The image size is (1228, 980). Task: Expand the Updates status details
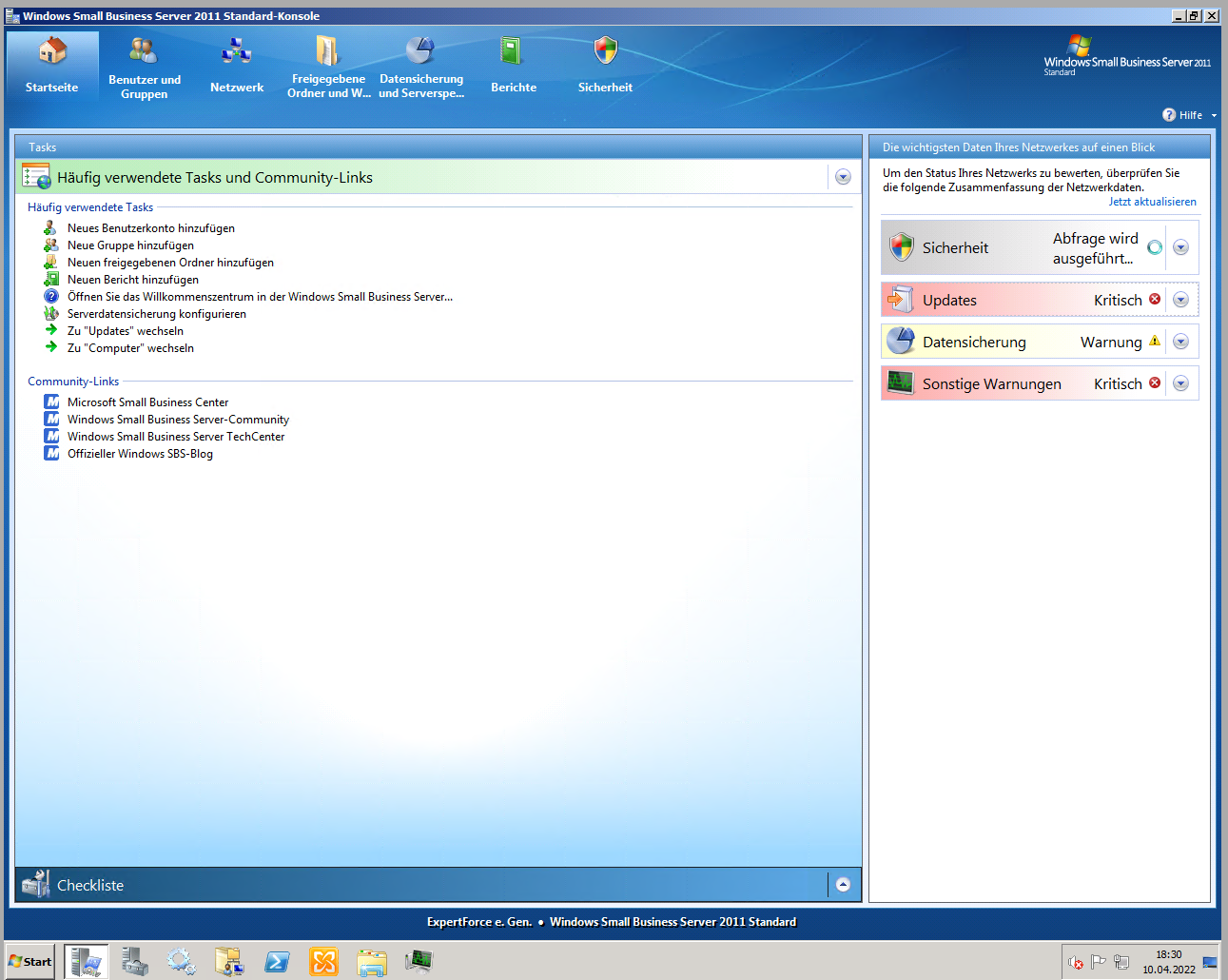tap(1180, 300)
